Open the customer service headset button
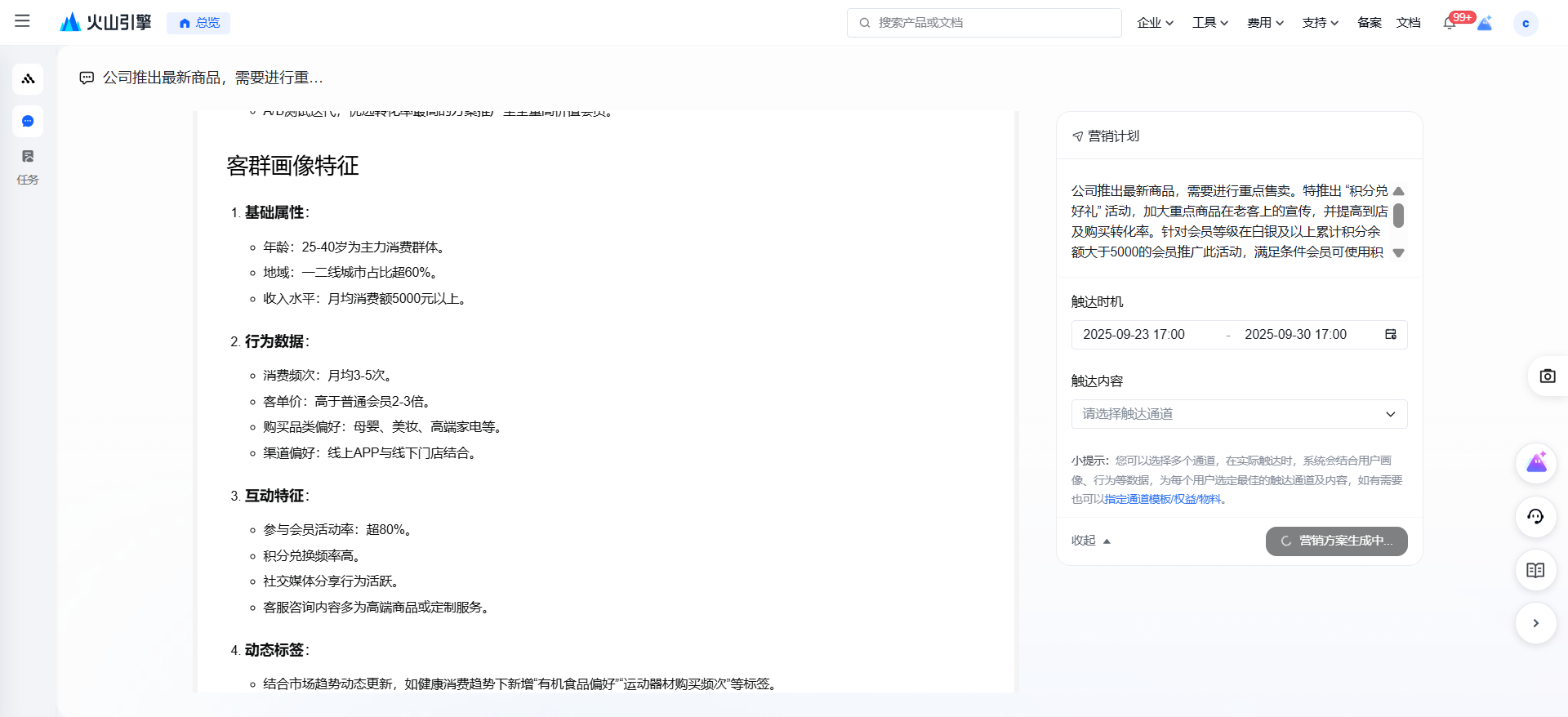1568x717 pixels. [x=1535, y=516]
